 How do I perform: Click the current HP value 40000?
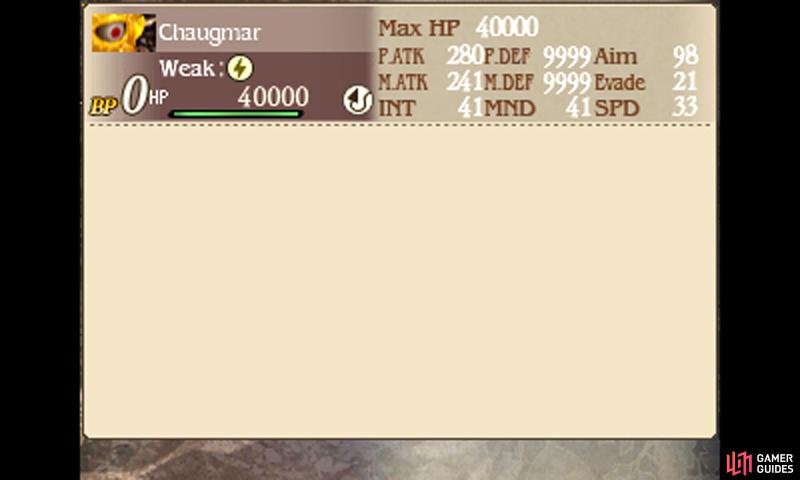(x=273, y=96)
